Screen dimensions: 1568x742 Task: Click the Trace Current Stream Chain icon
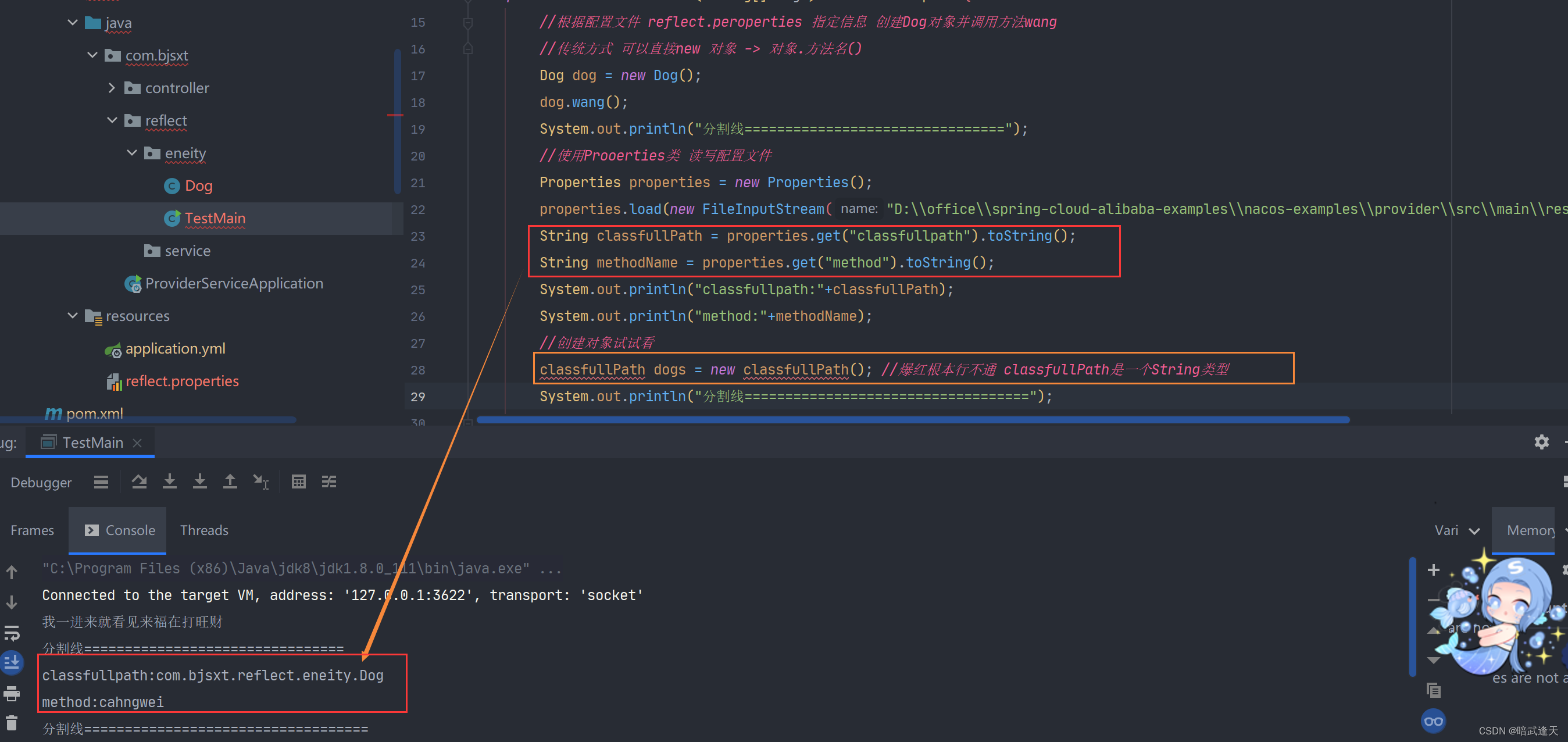328,482
